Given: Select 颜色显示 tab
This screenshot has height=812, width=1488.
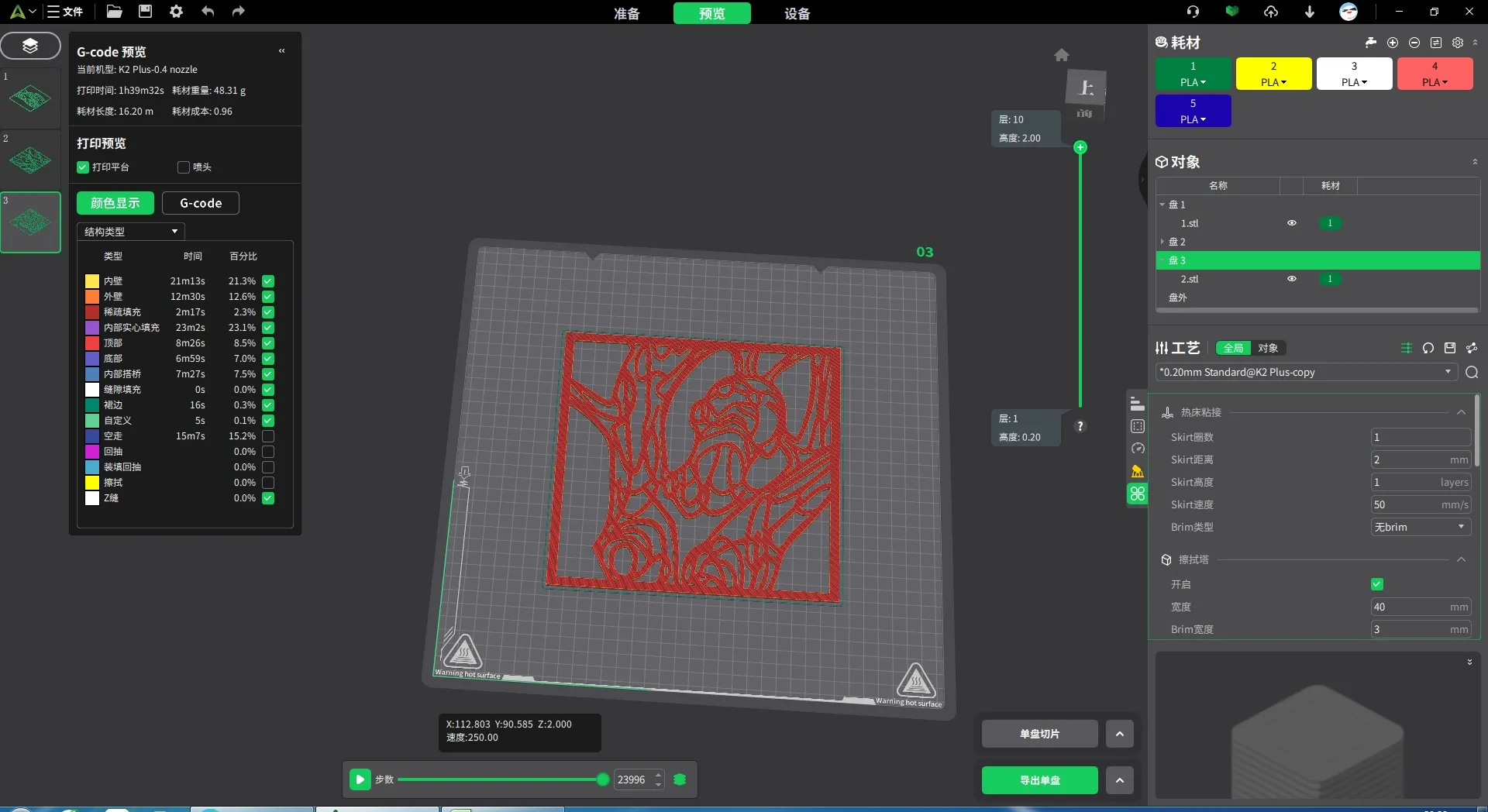Looking at the screenshot, I should tap(115, 203).
